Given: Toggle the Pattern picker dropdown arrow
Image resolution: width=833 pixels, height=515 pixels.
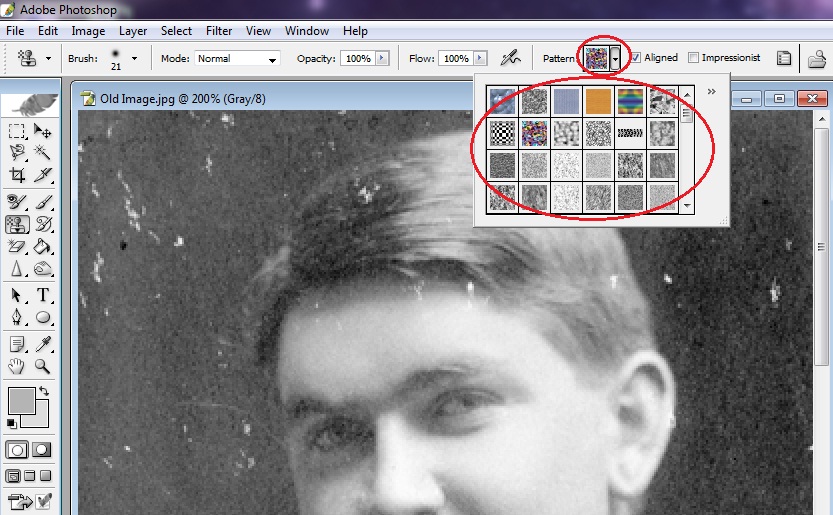Looking at the screenshot, I should [x=615, y=58].
